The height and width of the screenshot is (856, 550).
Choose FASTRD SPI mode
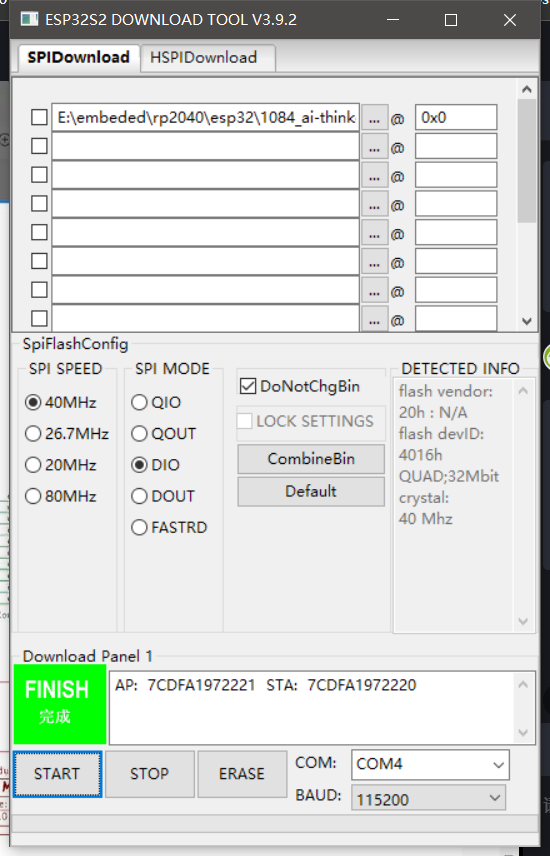coord(169,527)
